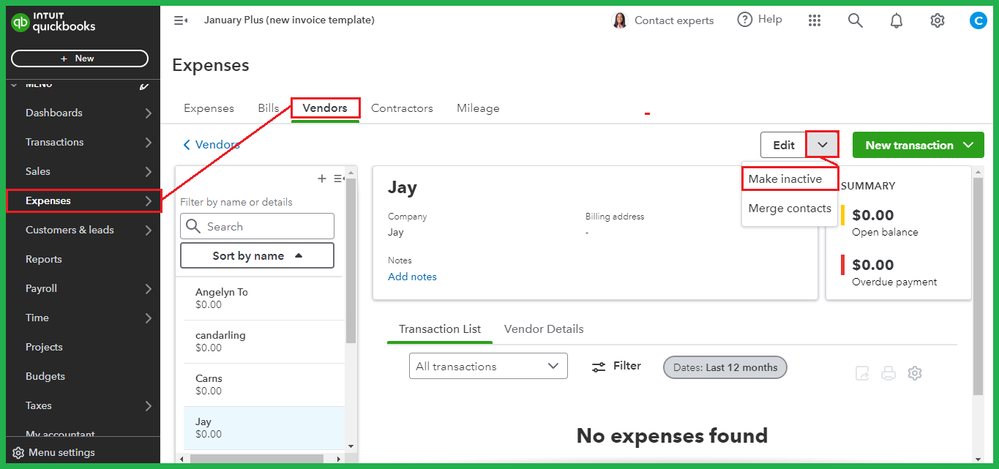Open the Vendor Details tab
Screen dimensions: 999x469
coord(543,329)
